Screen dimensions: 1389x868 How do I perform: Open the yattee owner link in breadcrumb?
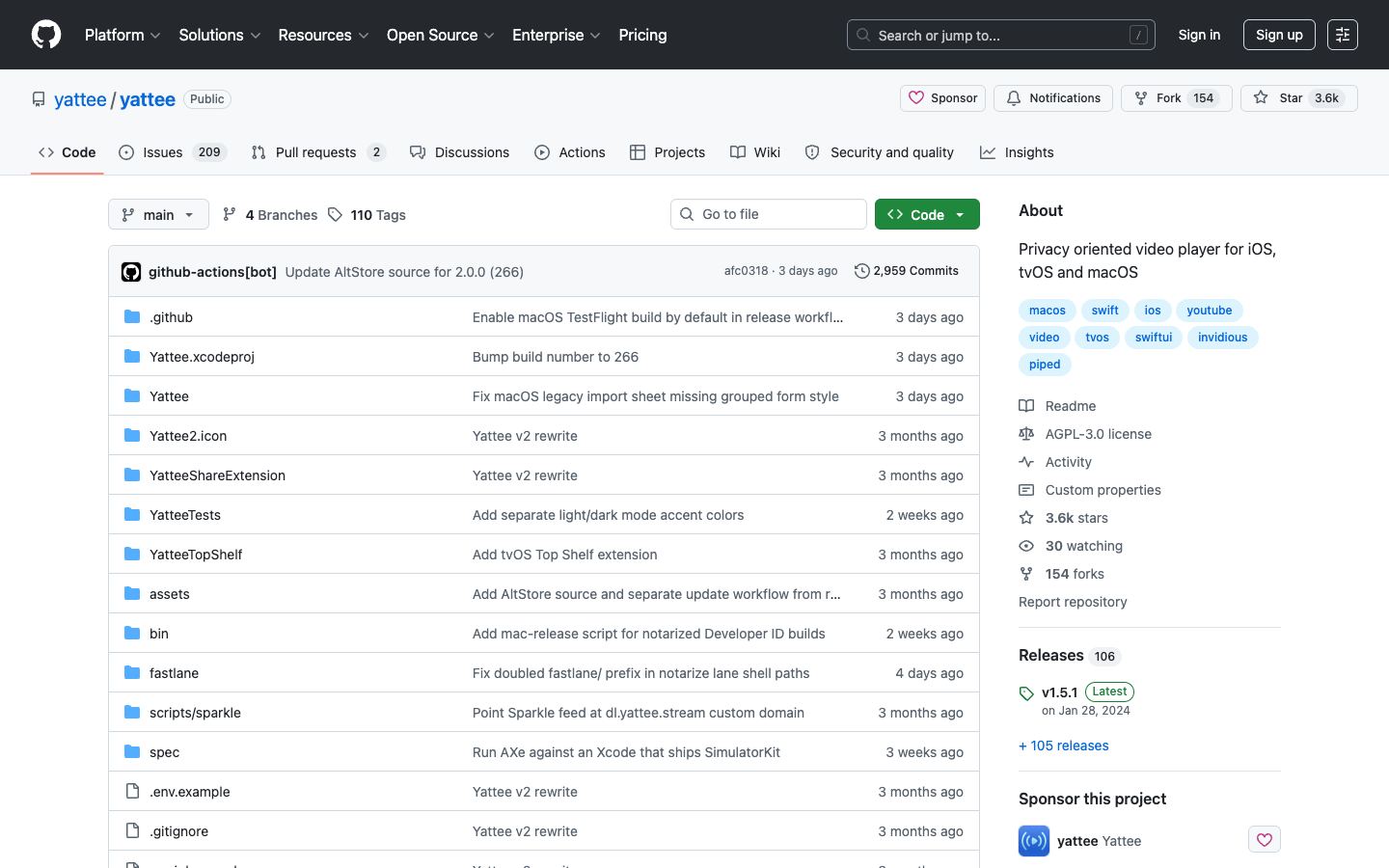[x=80, y=99]
